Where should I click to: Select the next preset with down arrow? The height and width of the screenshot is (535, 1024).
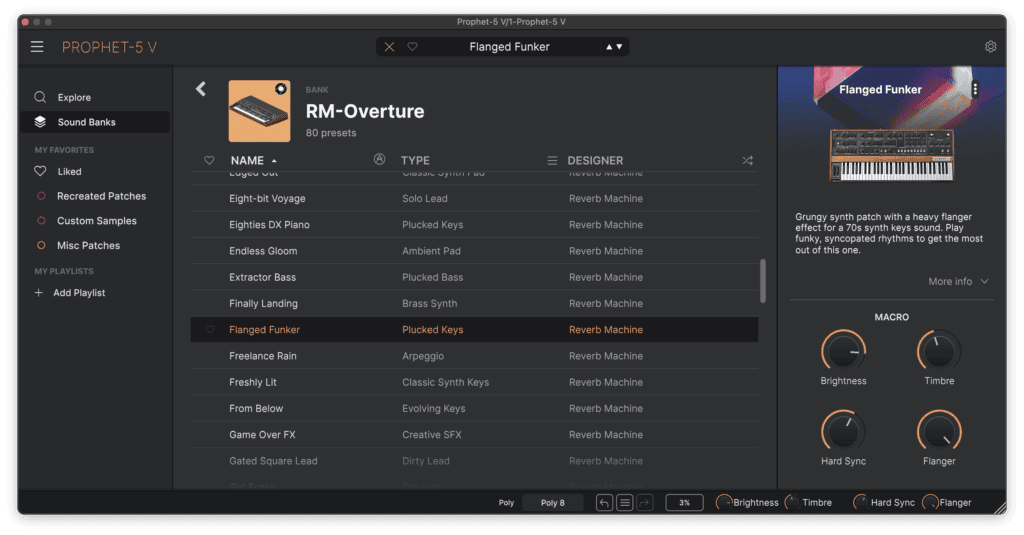619,47
